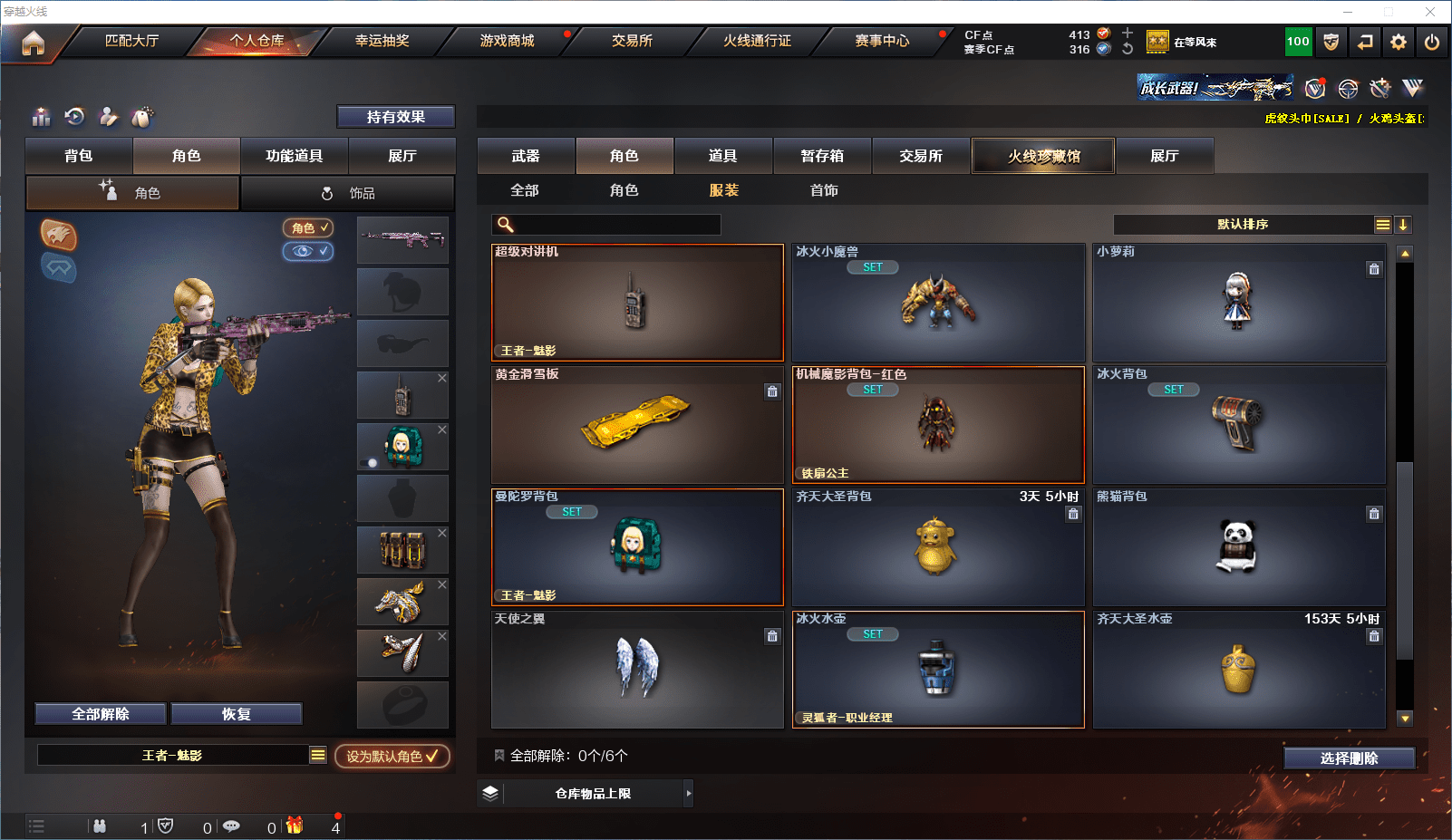Image resolution: width=1452 pixels, height=840 pixels.
Task: Open the settings gear icon
Action: click(x=1399, y=42)
